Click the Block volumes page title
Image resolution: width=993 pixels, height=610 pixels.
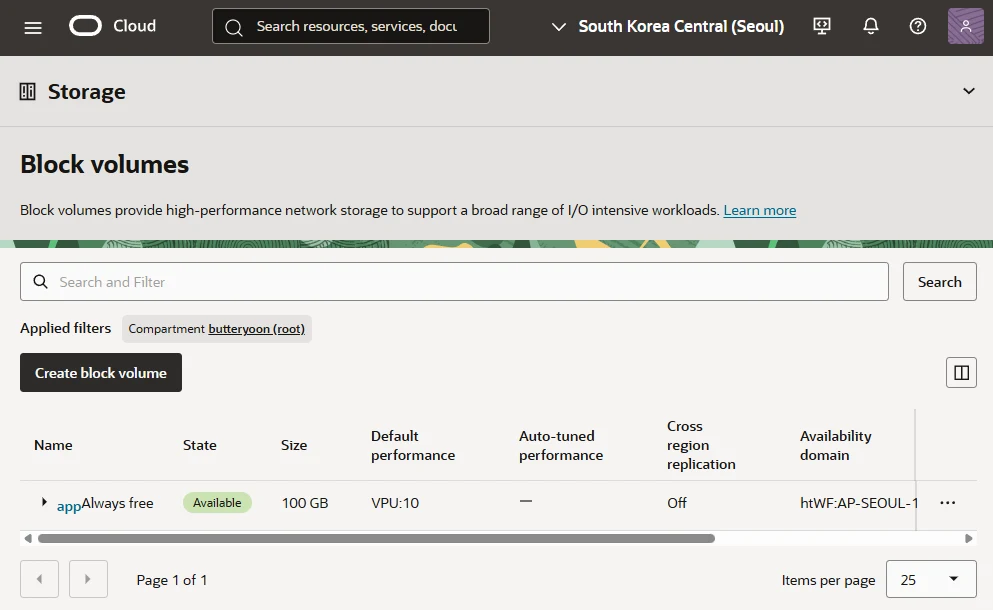click(x=104, y=164)
